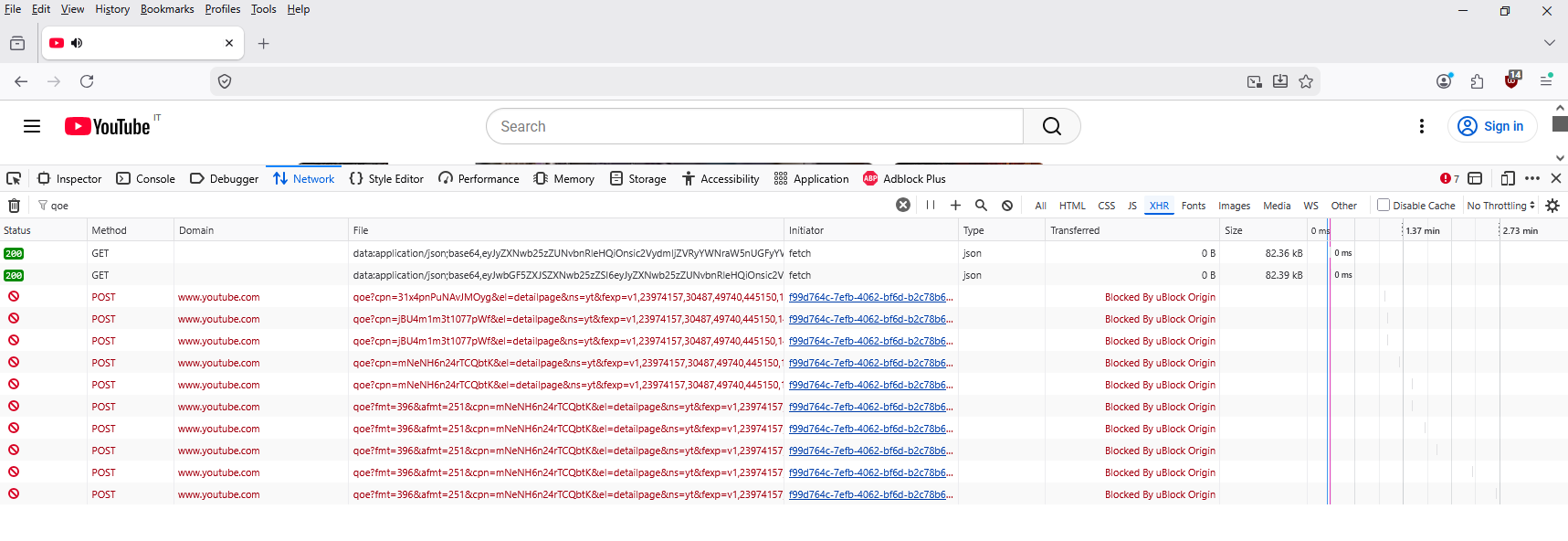This screenshot has height=541, width=1568.
Task: Open network settings gear menu
Action: coord(1552,206)
